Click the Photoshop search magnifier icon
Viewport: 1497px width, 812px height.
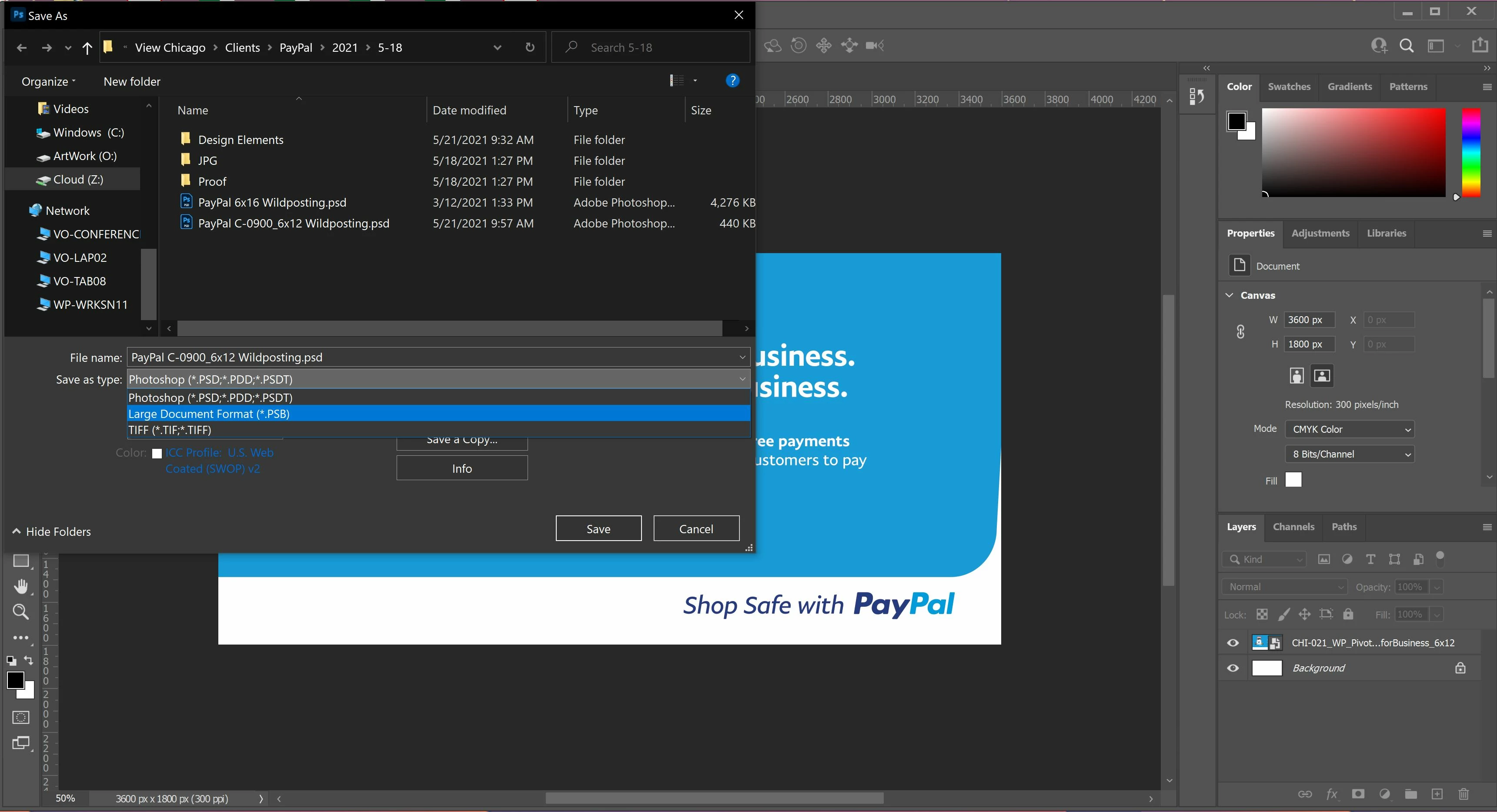1407,45
